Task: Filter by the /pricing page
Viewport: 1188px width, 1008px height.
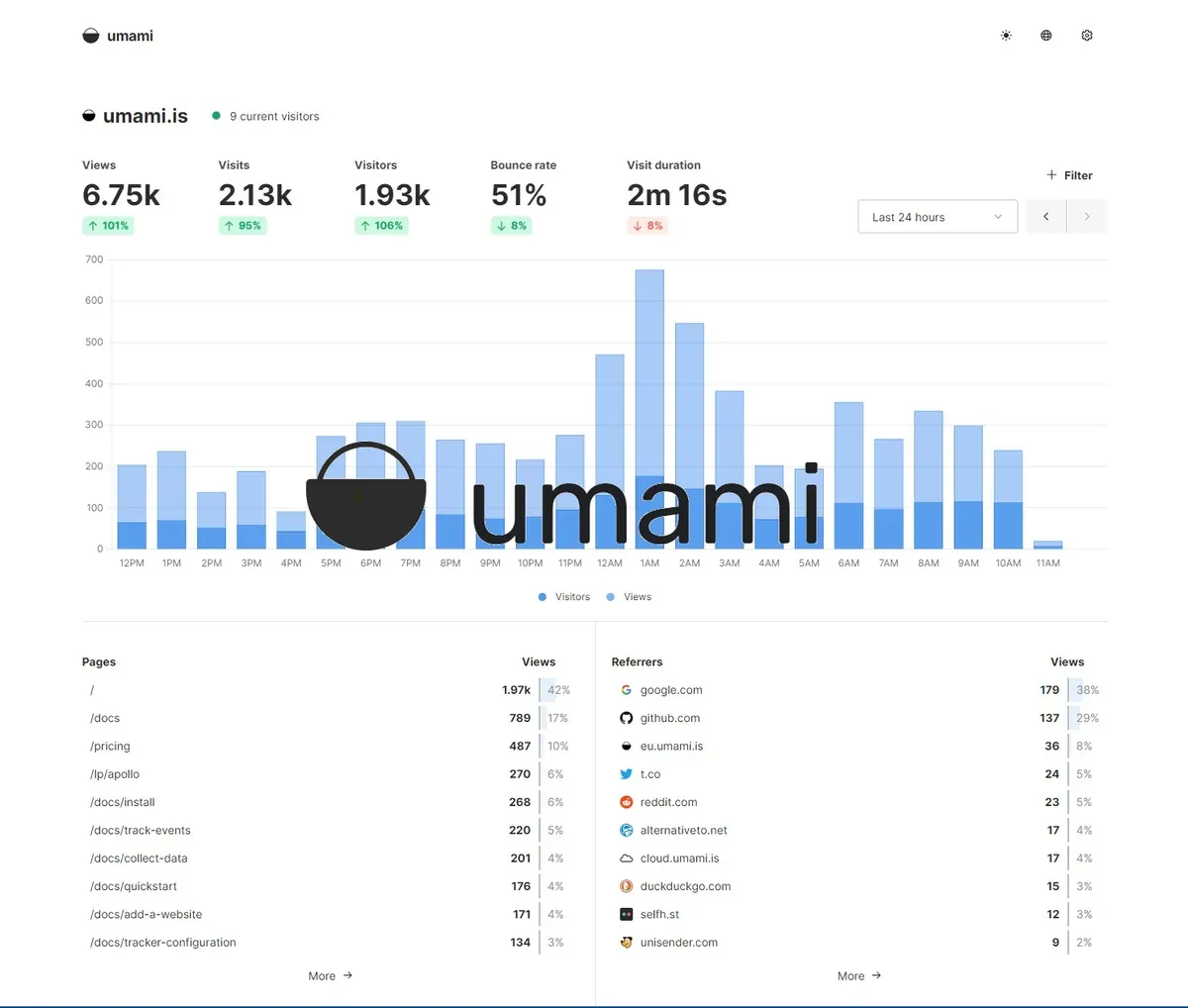Action: 110,747
